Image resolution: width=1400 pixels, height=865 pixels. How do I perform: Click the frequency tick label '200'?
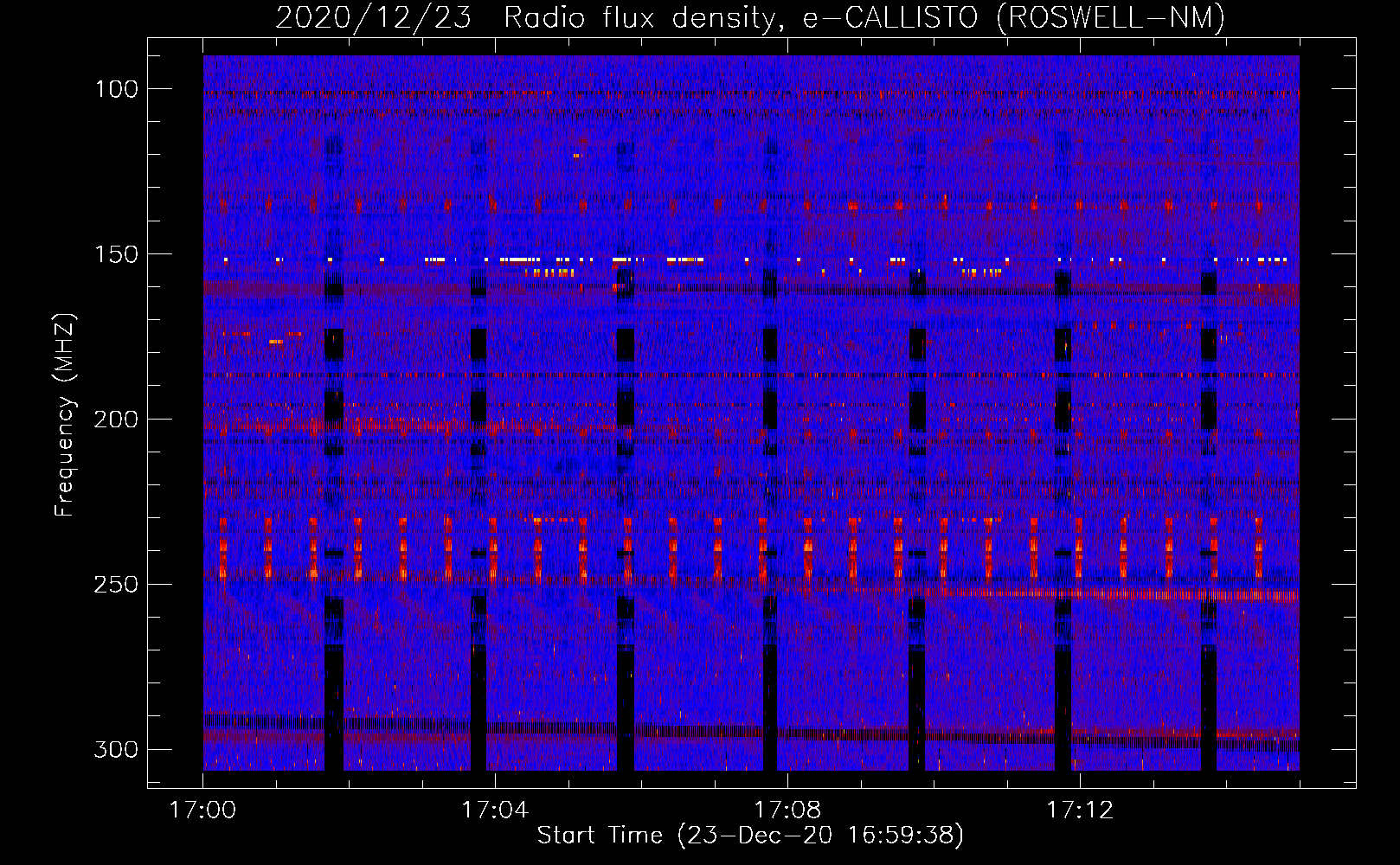point(116,420)
